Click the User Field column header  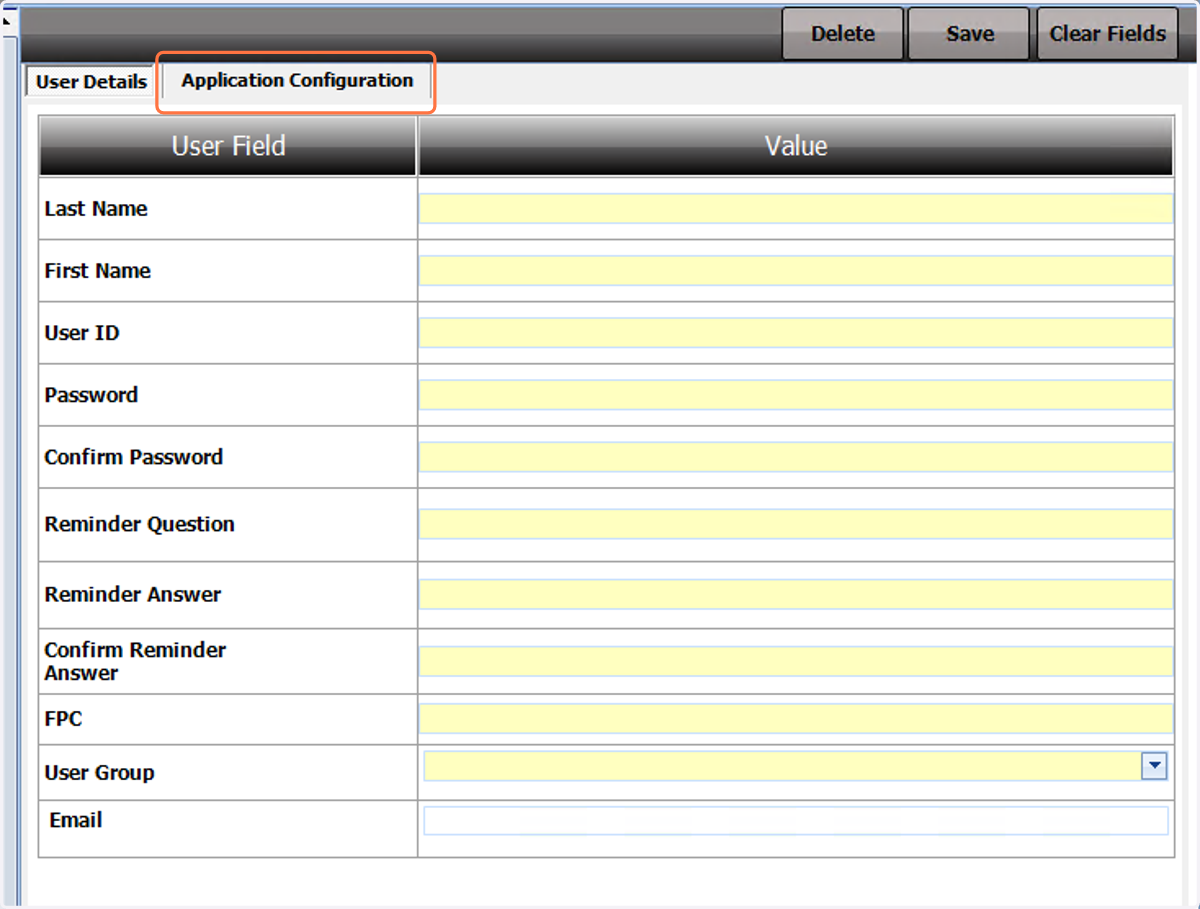tap(228, 146)
